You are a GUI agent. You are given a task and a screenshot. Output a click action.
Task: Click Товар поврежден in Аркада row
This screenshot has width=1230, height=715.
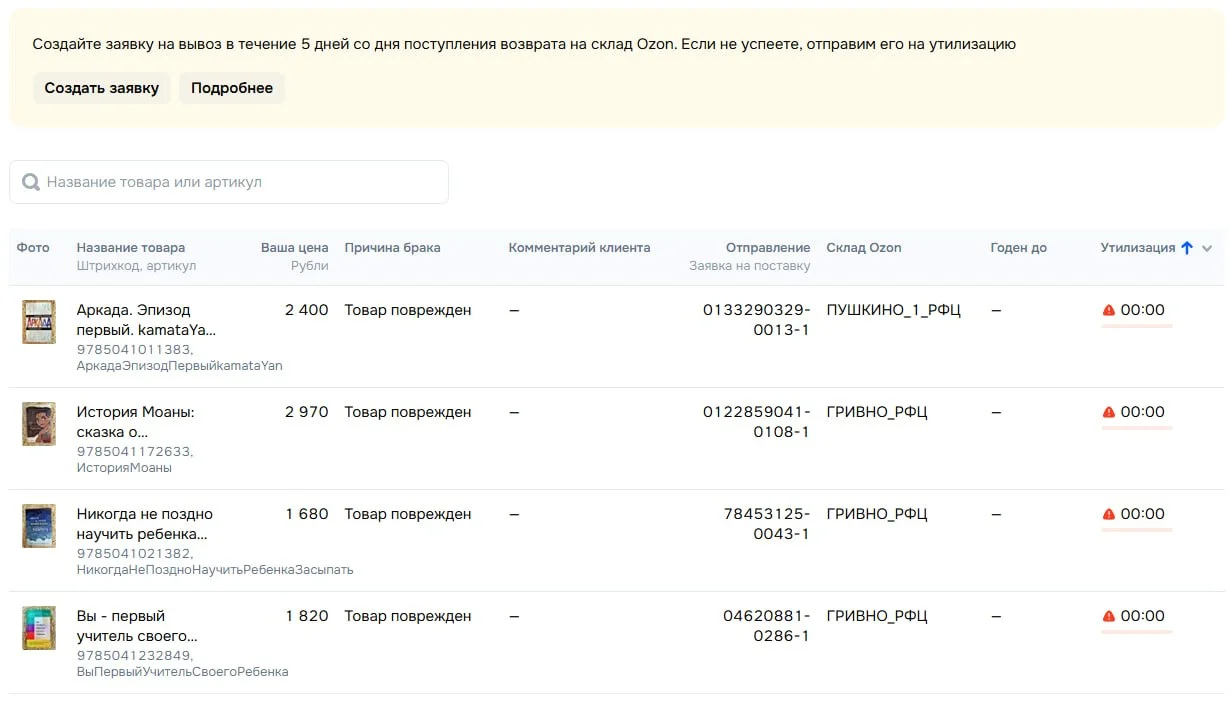tap(408, 310)
